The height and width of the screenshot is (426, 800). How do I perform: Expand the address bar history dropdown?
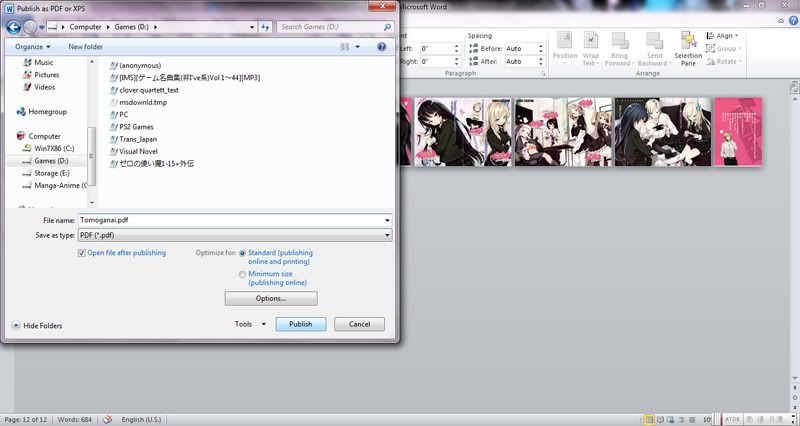point(252,27)
